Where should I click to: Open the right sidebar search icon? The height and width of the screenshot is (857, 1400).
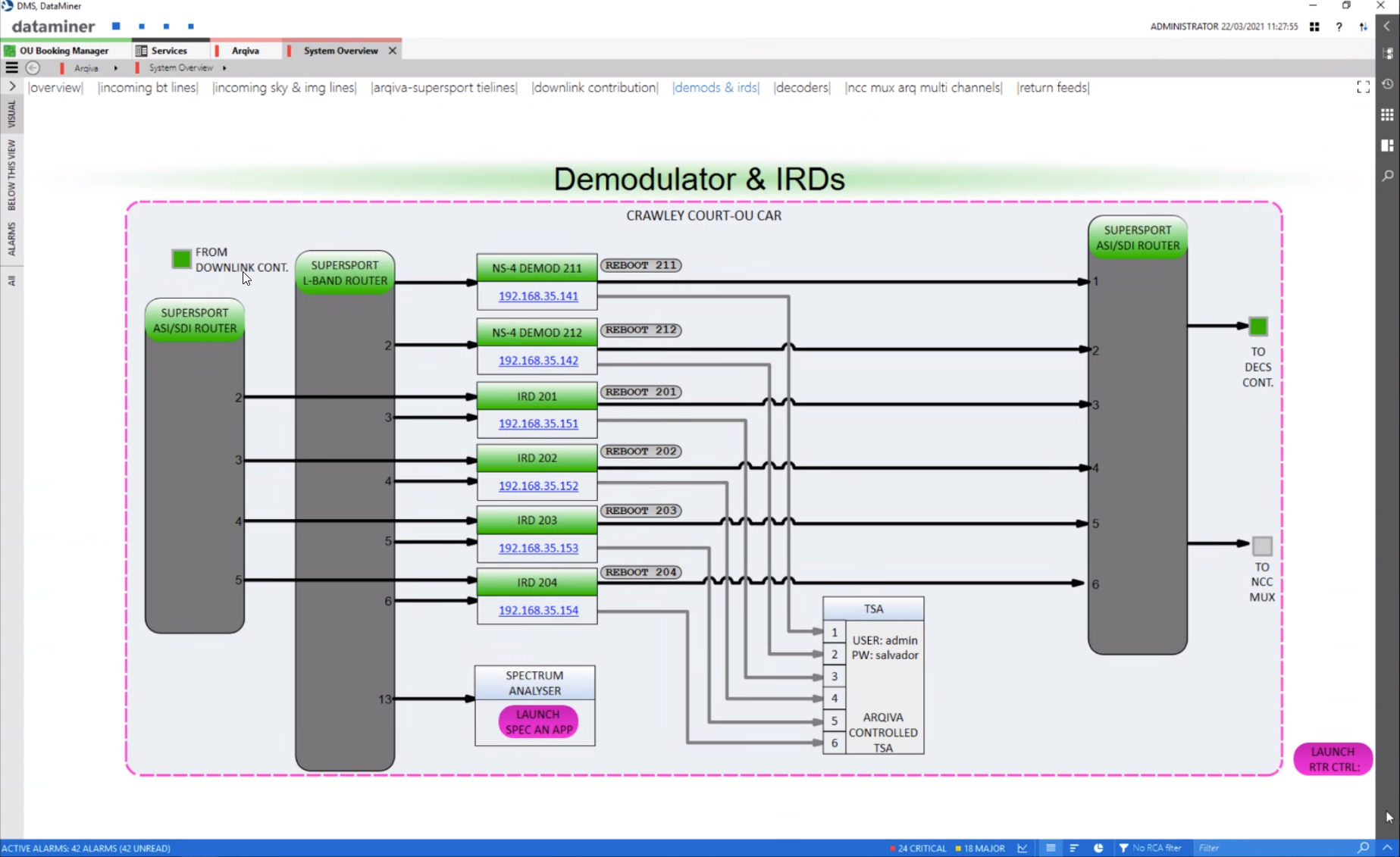pos(1387,175)
